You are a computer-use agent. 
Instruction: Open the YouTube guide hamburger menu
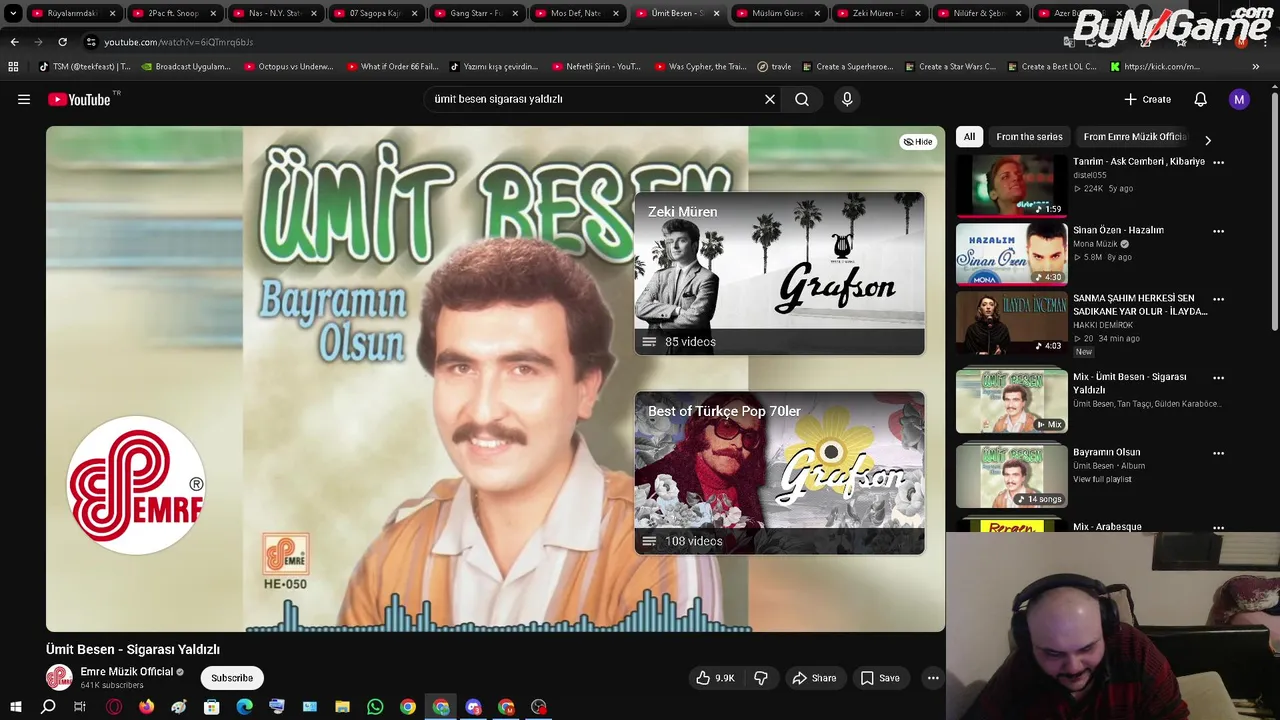click(24, 99)
